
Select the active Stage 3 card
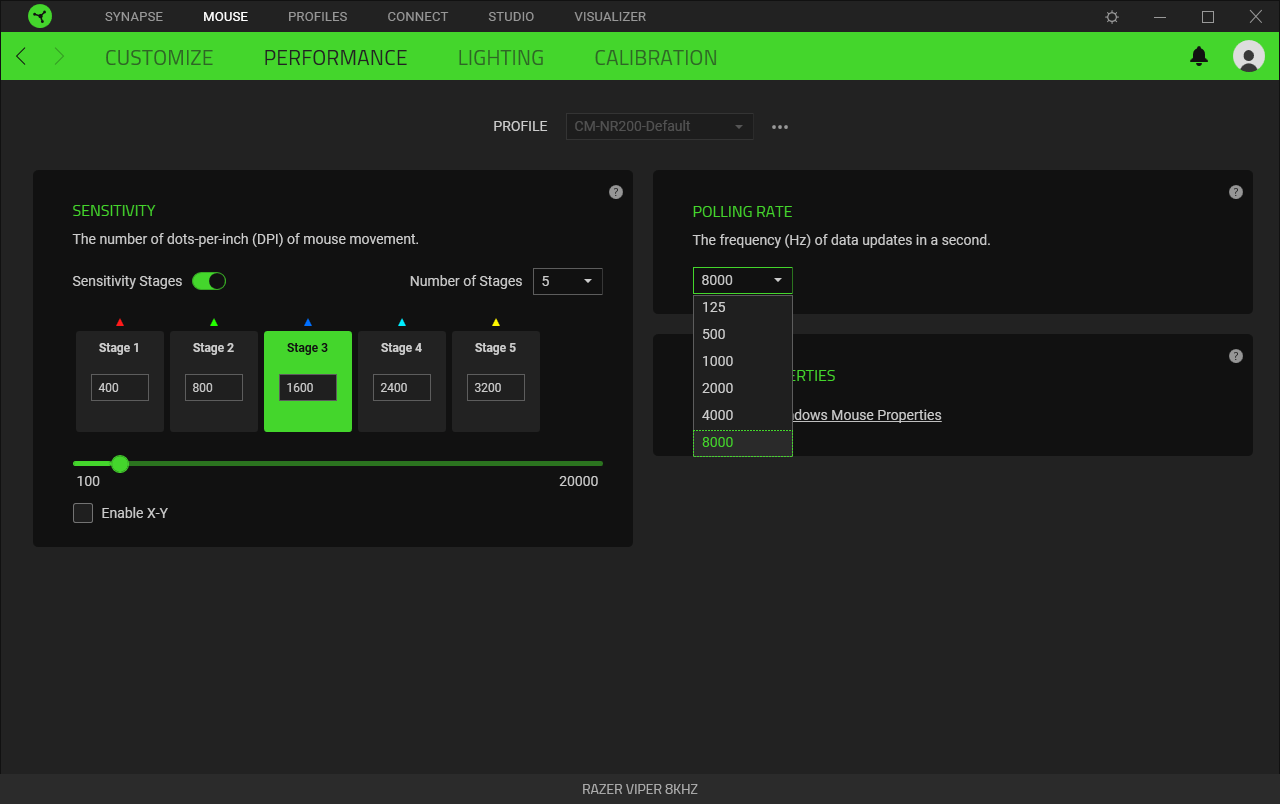coord(308,381)
